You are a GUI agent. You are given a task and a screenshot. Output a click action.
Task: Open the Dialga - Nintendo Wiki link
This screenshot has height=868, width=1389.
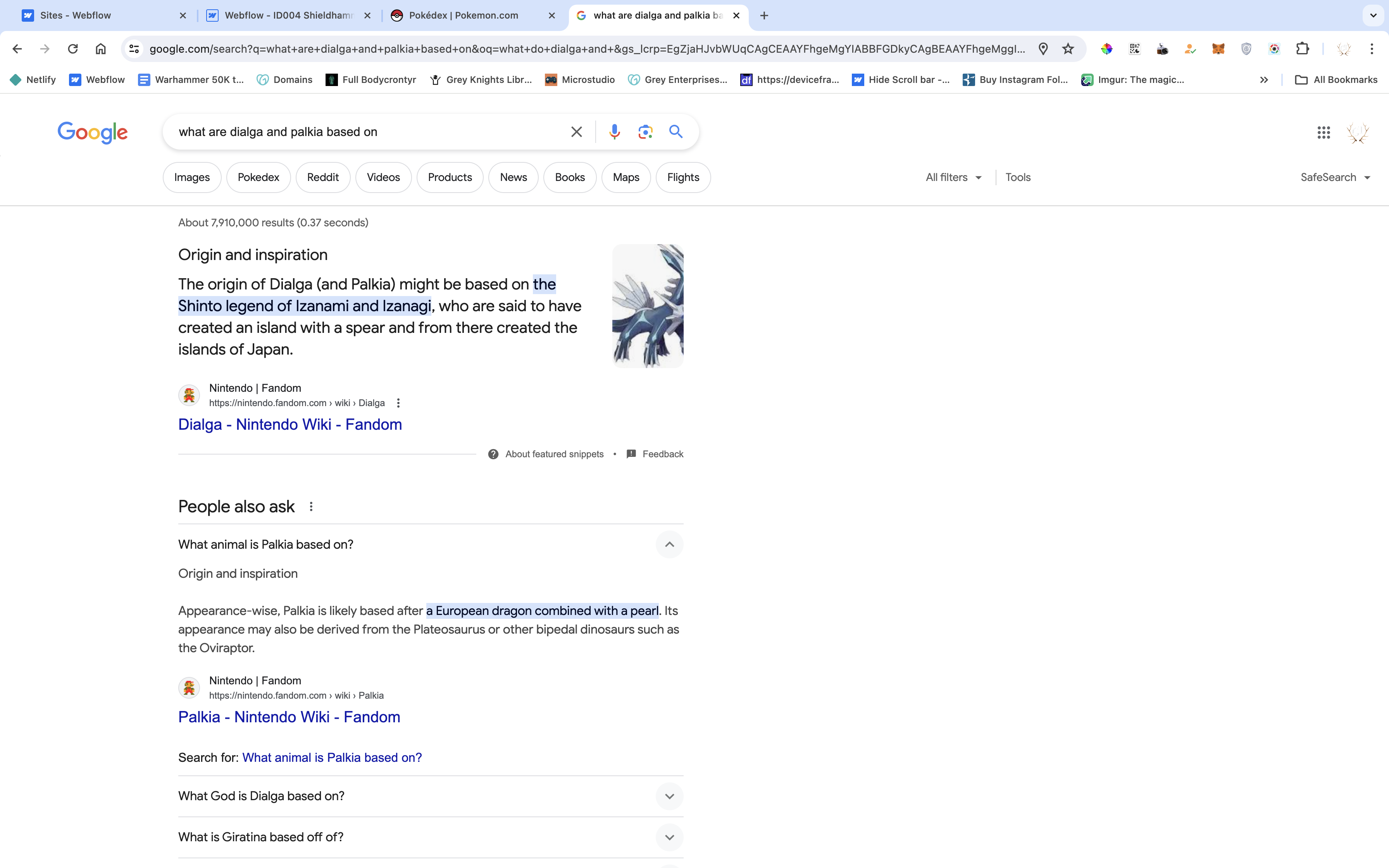pos(290,424)
